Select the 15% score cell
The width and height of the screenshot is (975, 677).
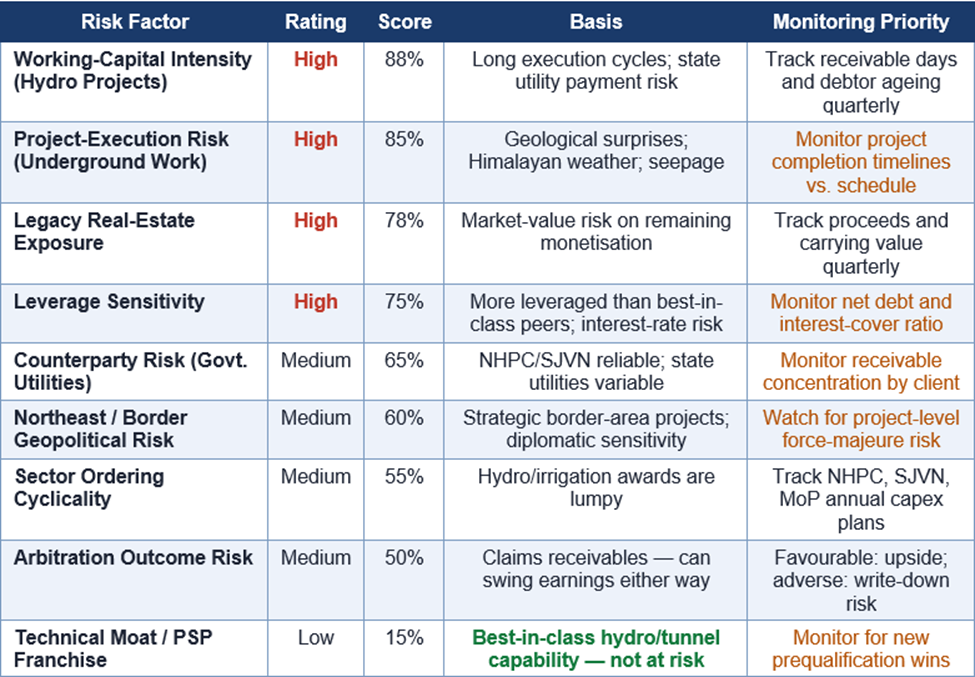pyautogui.click(x=404, y=637)
